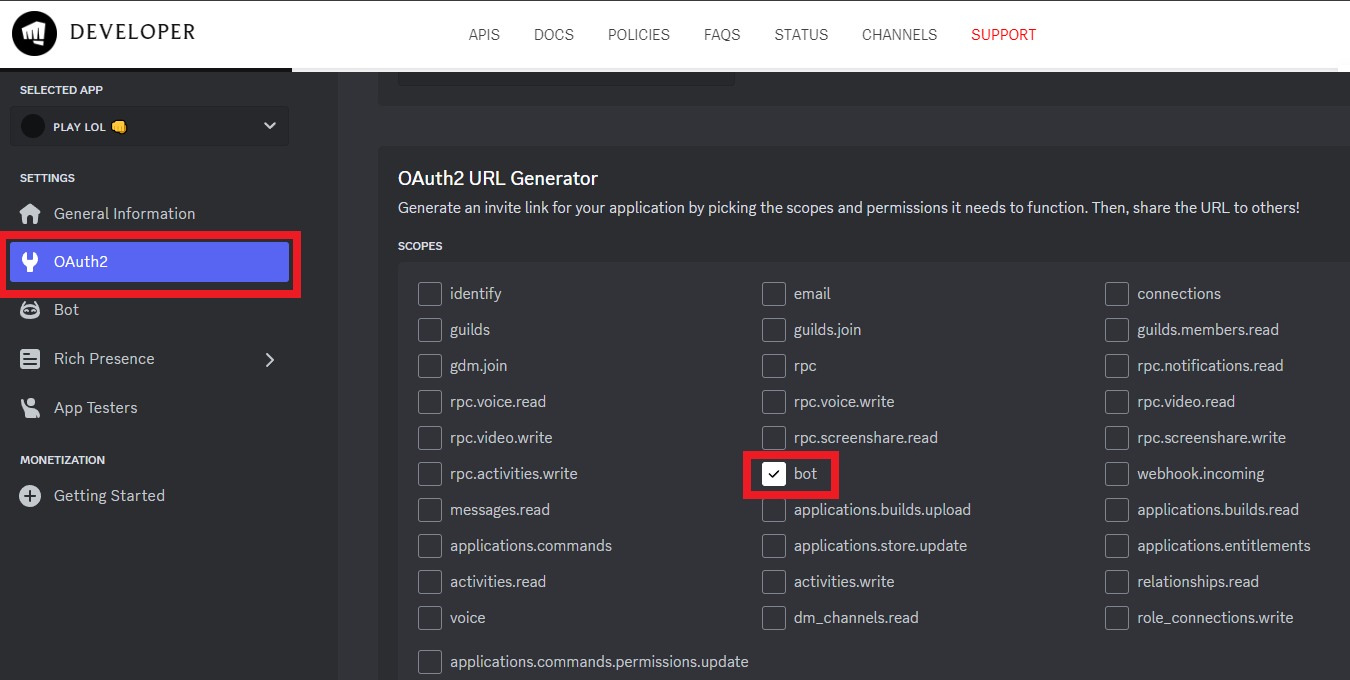Tick the webhook.incoming checkbox

pyautogui.click(x=1117, y=474)
